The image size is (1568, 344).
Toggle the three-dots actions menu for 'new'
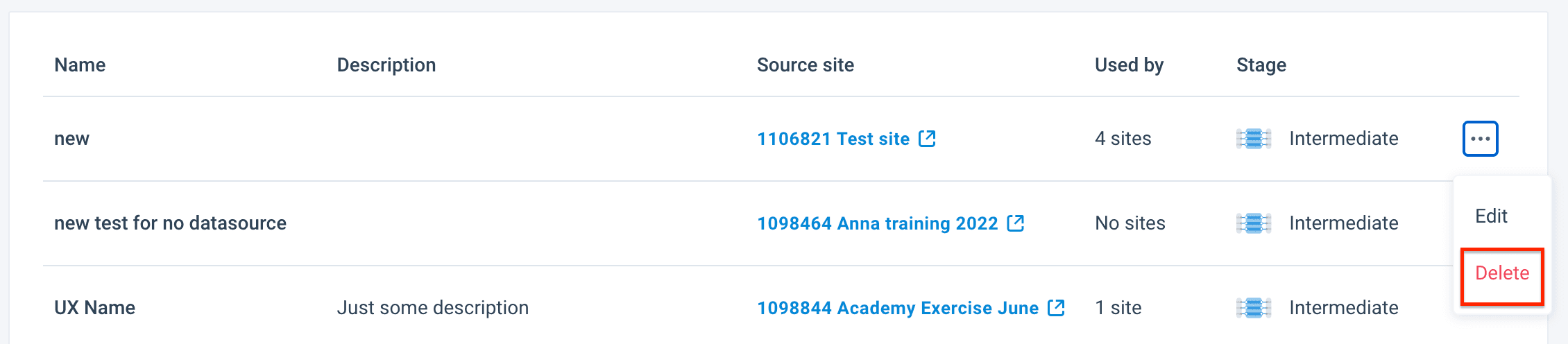coord(1480,139)
